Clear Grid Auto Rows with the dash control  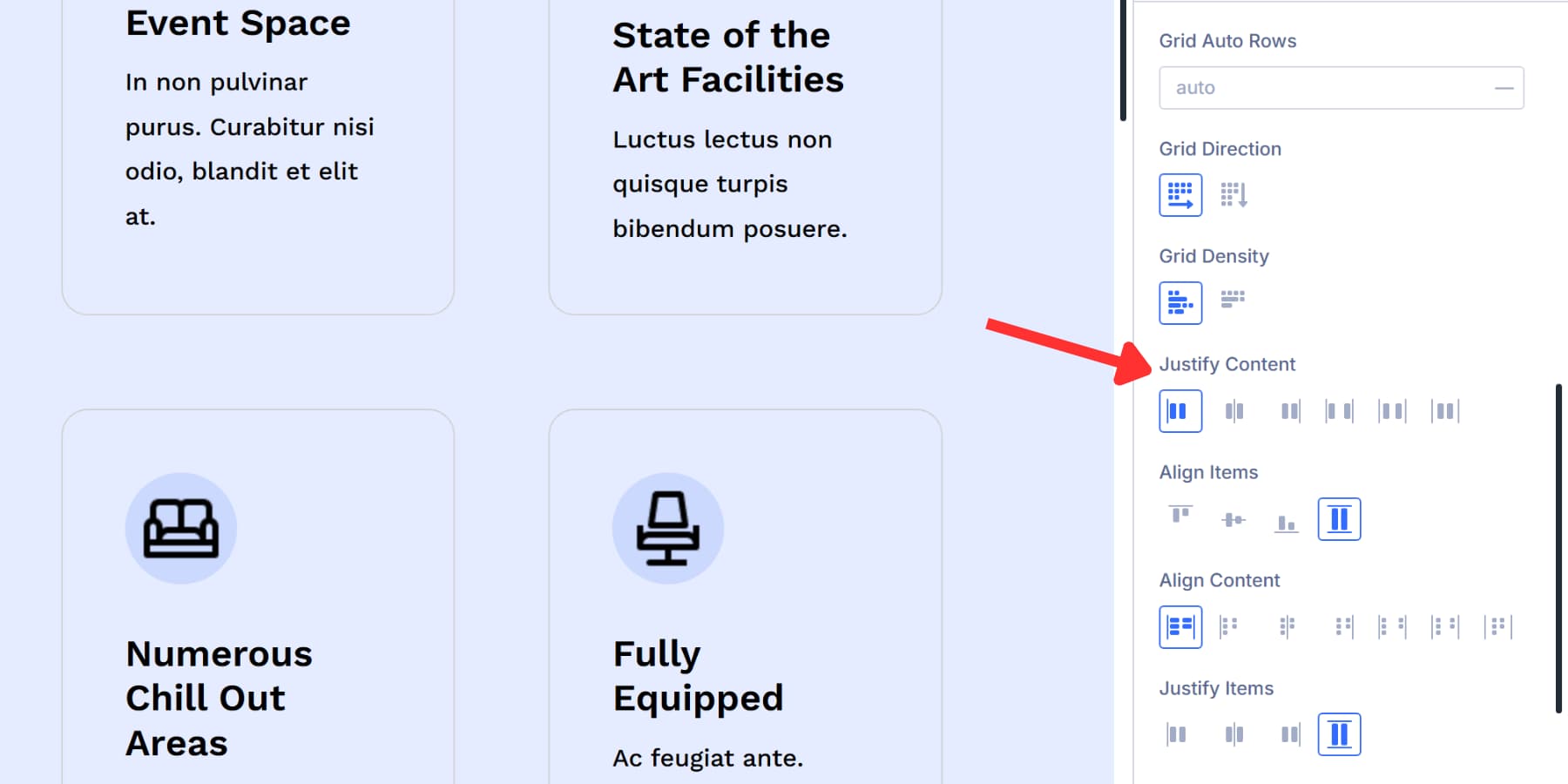1504,87
